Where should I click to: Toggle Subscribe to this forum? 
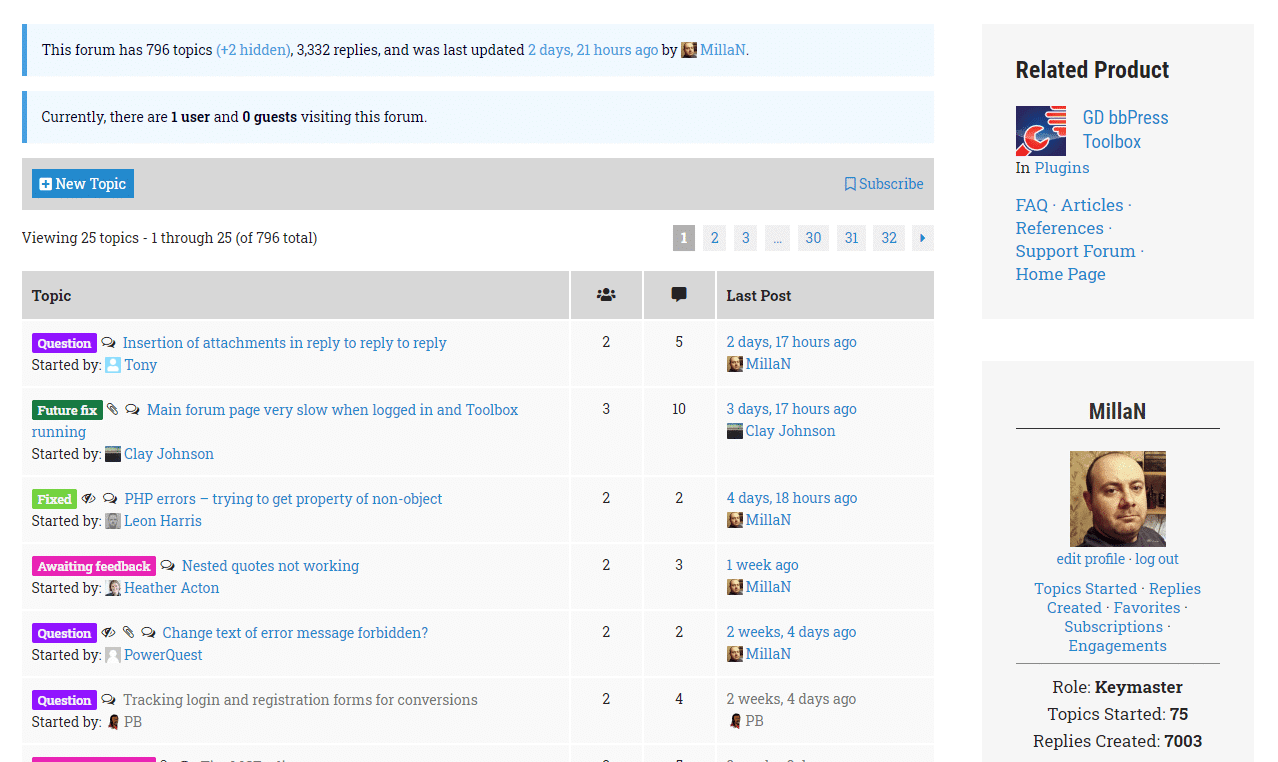tap(884, 184)
